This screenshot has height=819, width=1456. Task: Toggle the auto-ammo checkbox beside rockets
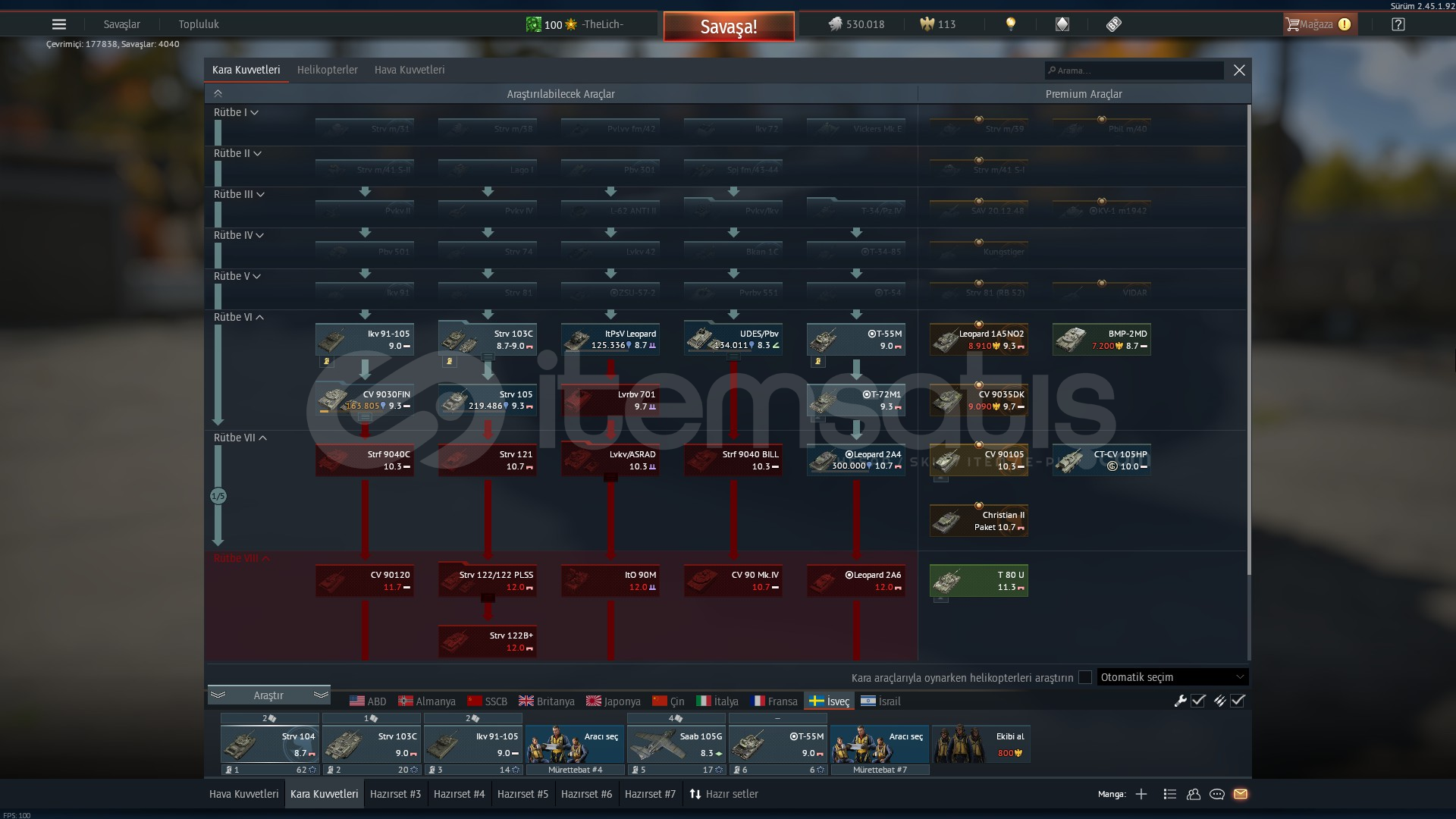coord(1238,701)
